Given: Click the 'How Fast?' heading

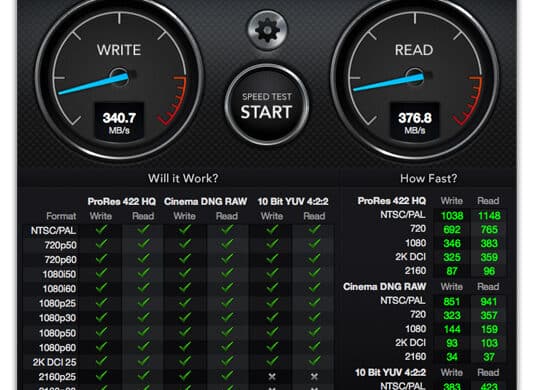Looking at the screenshot, I should [x=428, y=178].
